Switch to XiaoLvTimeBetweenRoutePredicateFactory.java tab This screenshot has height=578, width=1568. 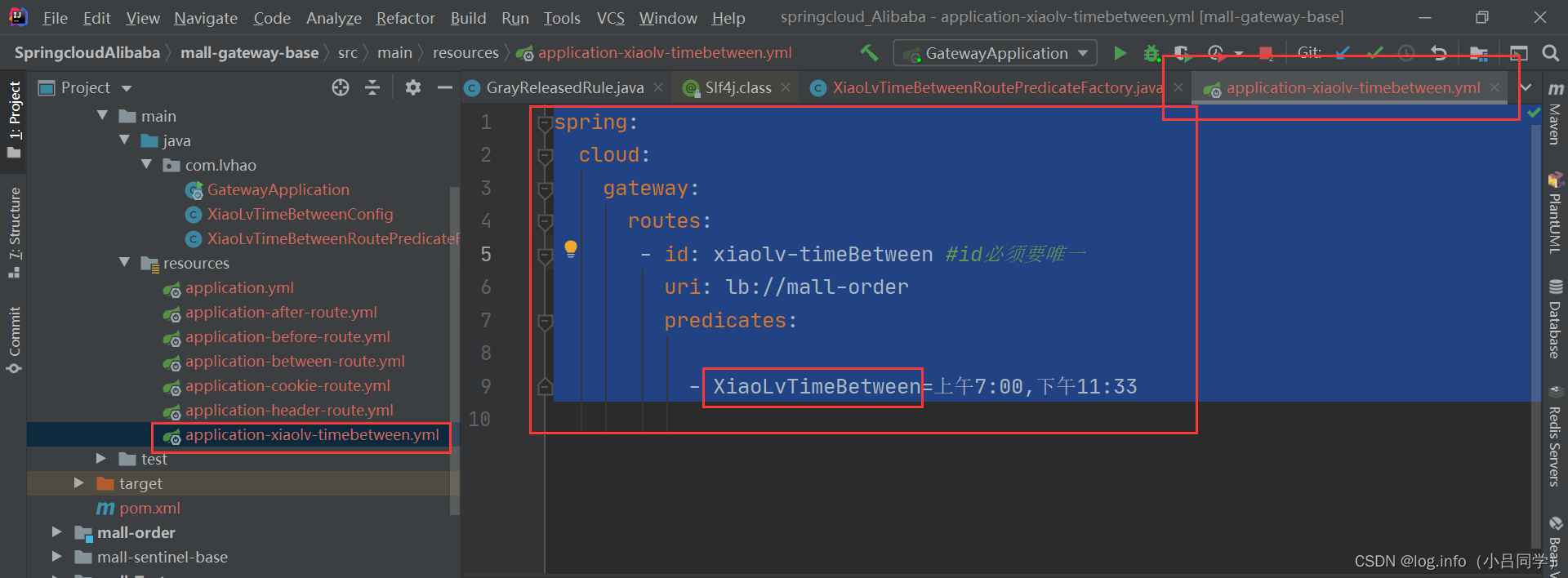click(997, 87)
